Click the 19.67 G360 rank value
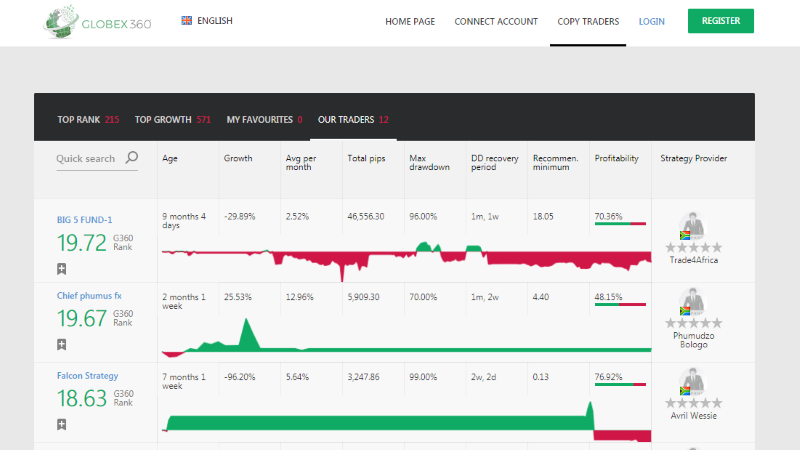Viewport: 800px width, 450px height. click(x=82, y=318)
